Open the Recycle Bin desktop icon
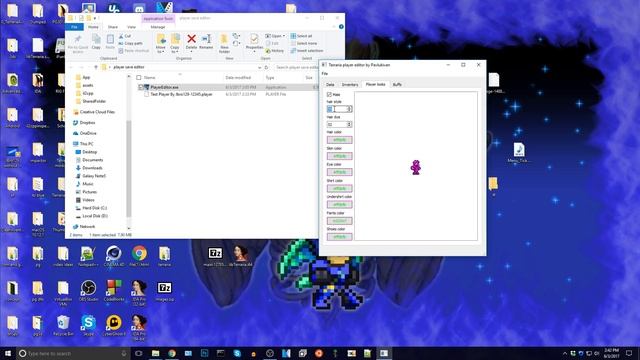This screenshot has width=640, height=360. coord(63,325)
